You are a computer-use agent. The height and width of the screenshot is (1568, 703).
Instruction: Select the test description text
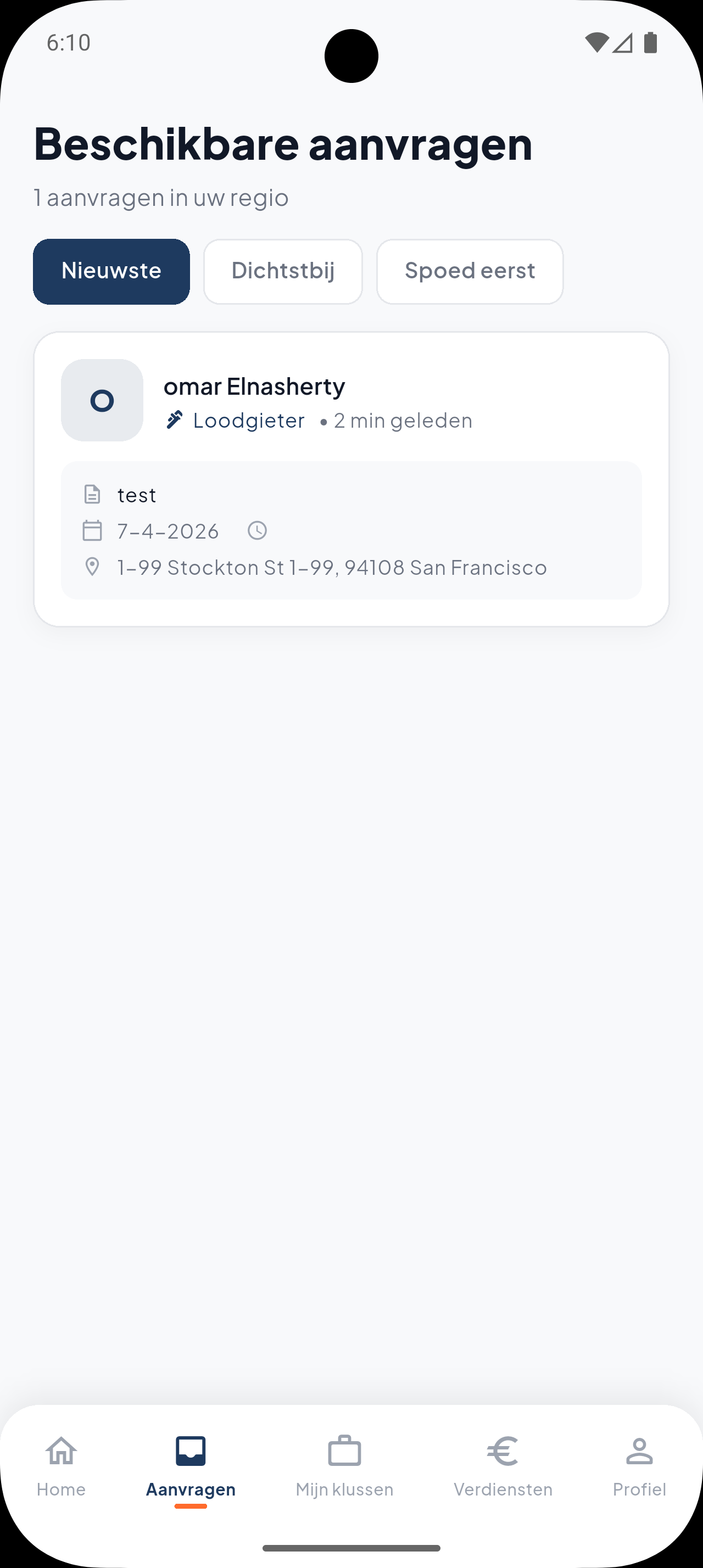[x=137, y=495]
